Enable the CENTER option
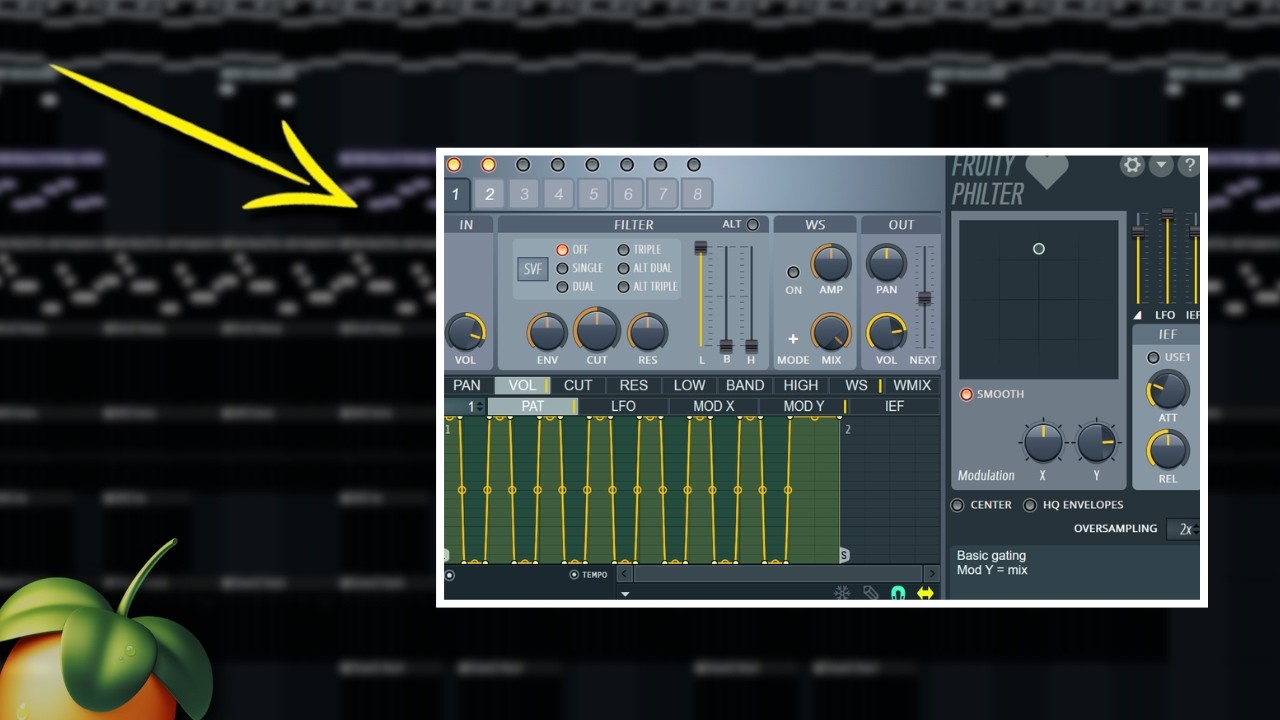 (x=958, y=505)
